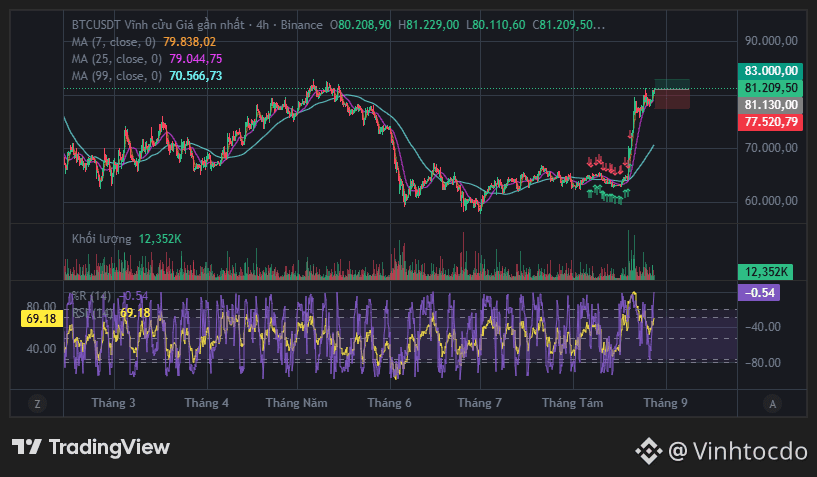Click the A auto-scale button
This screenshot has width=817, height=477.
(x=772, y=404)
